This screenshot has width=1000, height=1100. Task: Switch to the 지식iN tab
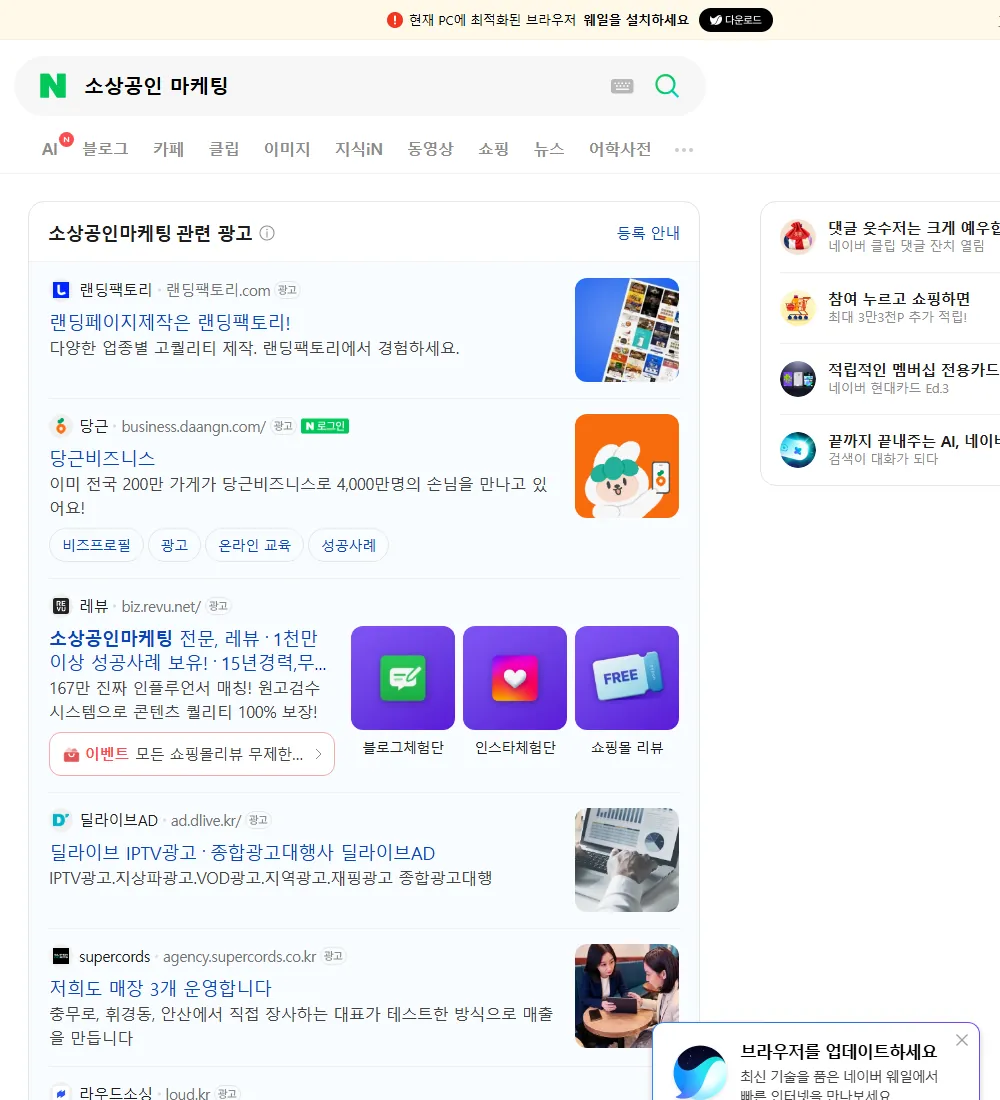click(x=359, y=149)
